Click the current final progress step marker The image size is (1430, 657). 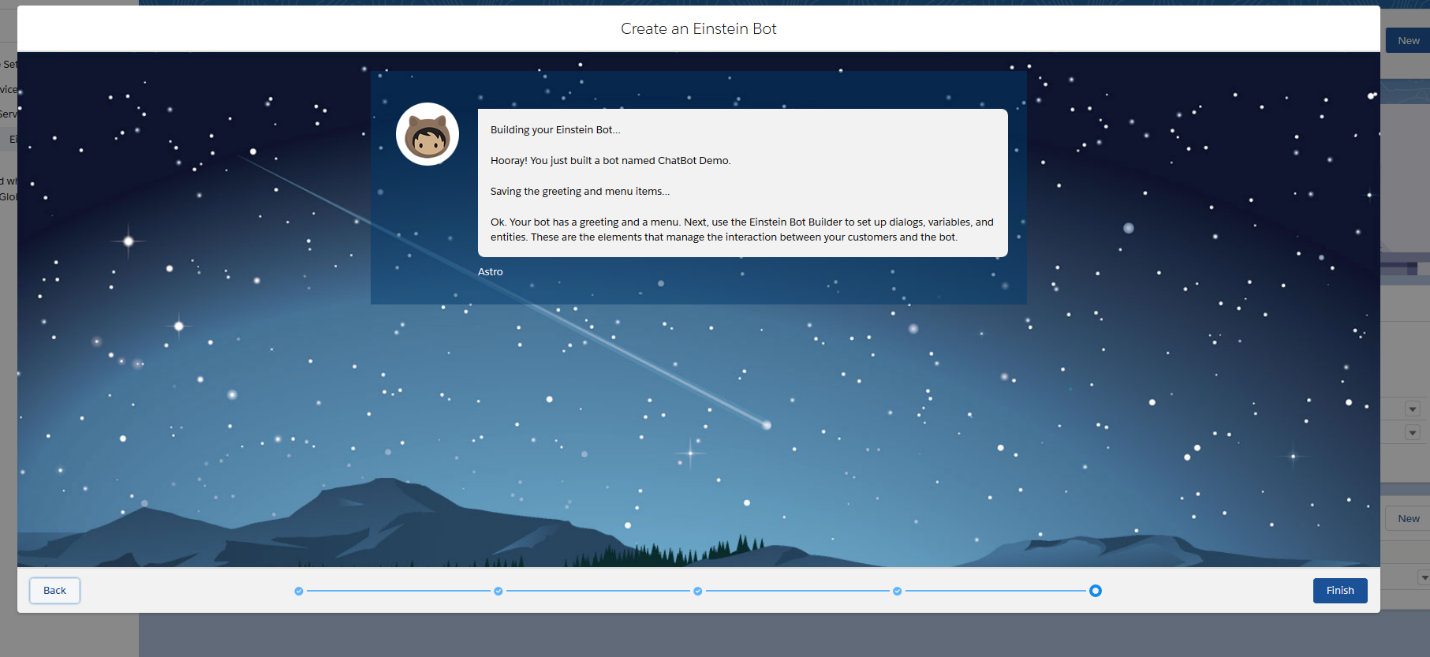coord(1096,591)
